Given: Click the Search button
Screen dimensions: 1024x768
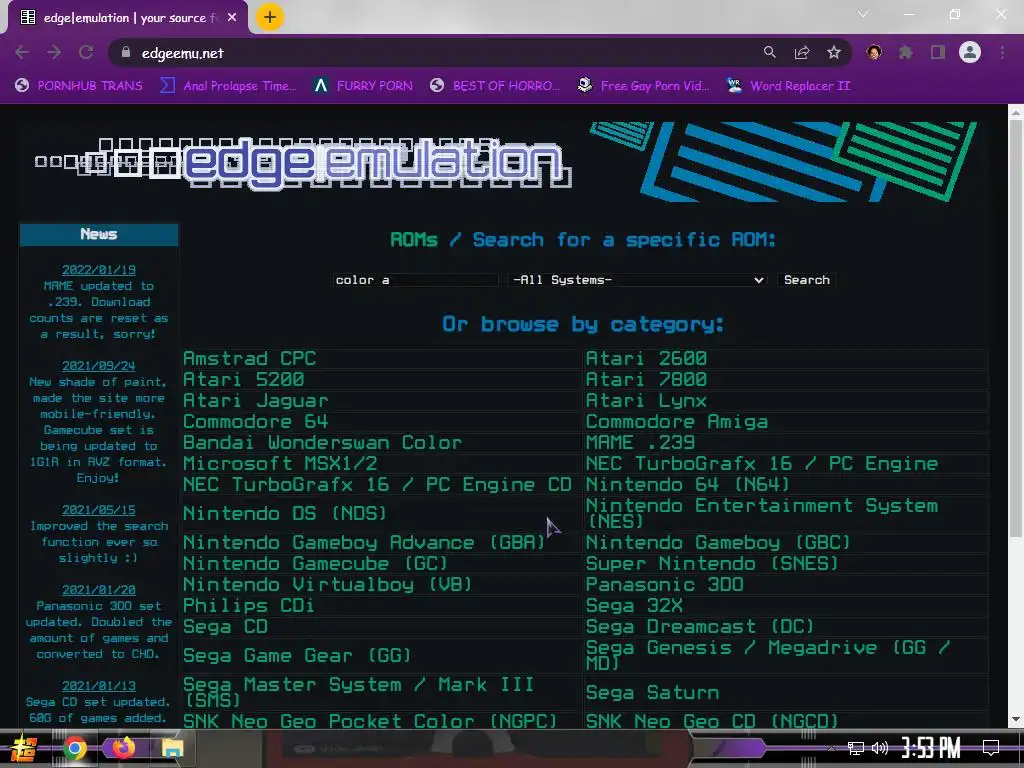Looking at the screenshot, I should pyautogui.click(x=807, y=280).
